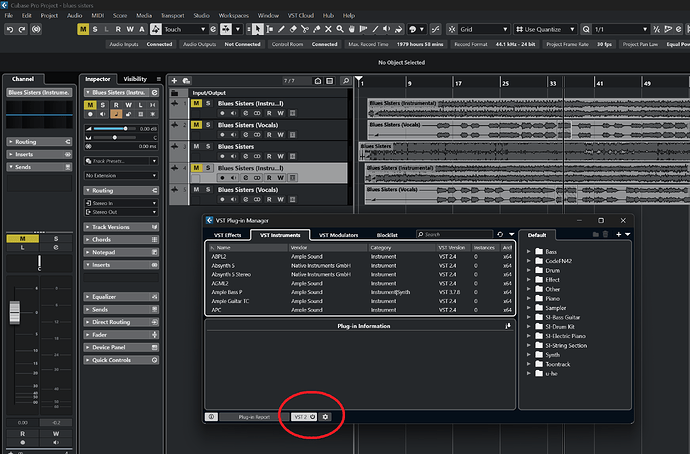The image size is (690, 454).
Task: Expand the Toontrack collection folder
Action: pos(529,364)
